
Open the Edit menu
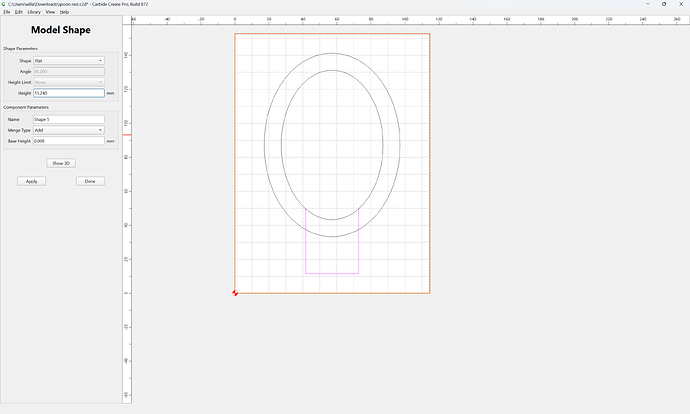click(x=18, y=12)
